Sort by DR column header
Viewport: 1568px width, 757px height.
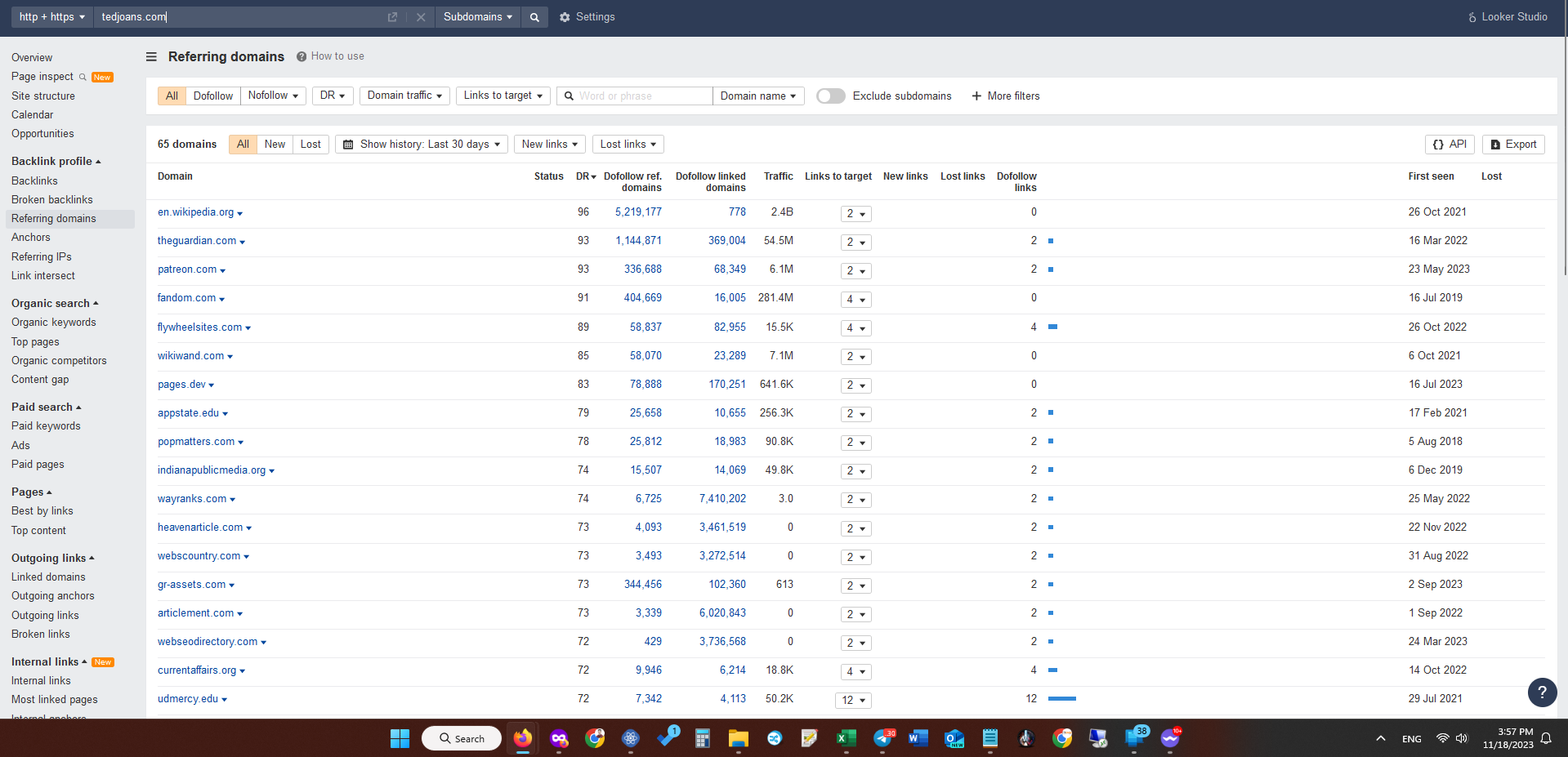[586, 176]
